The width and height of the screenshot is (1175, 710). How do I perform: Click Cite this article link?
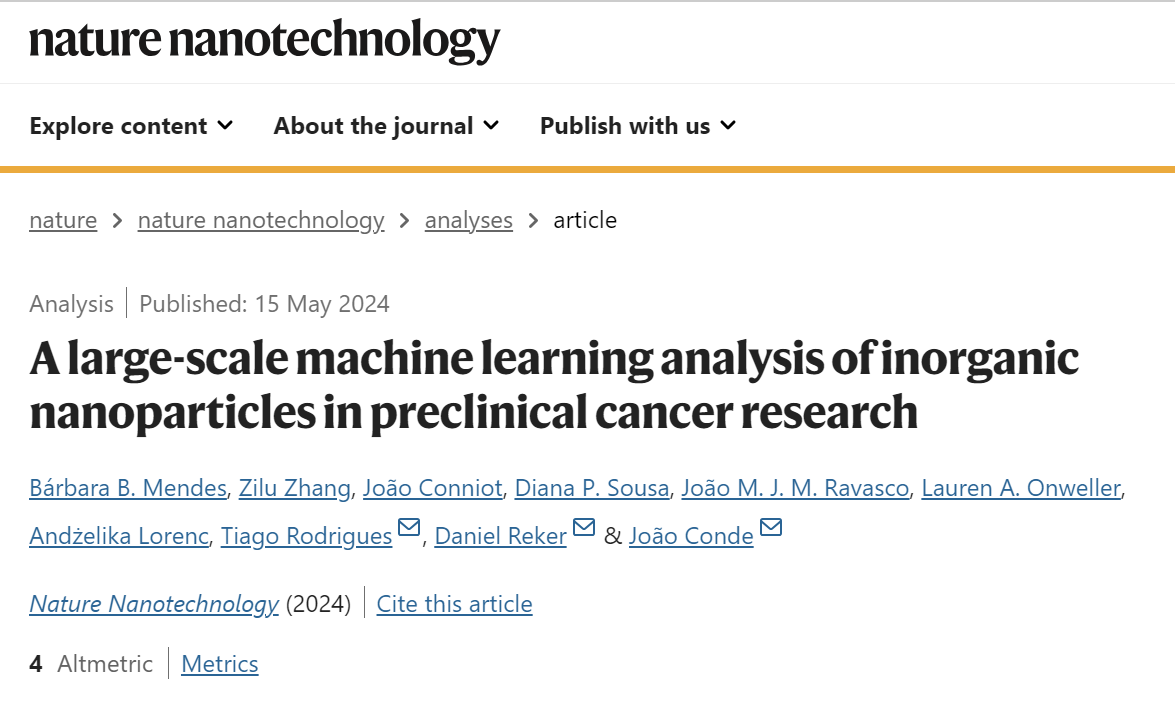(454, 604)
